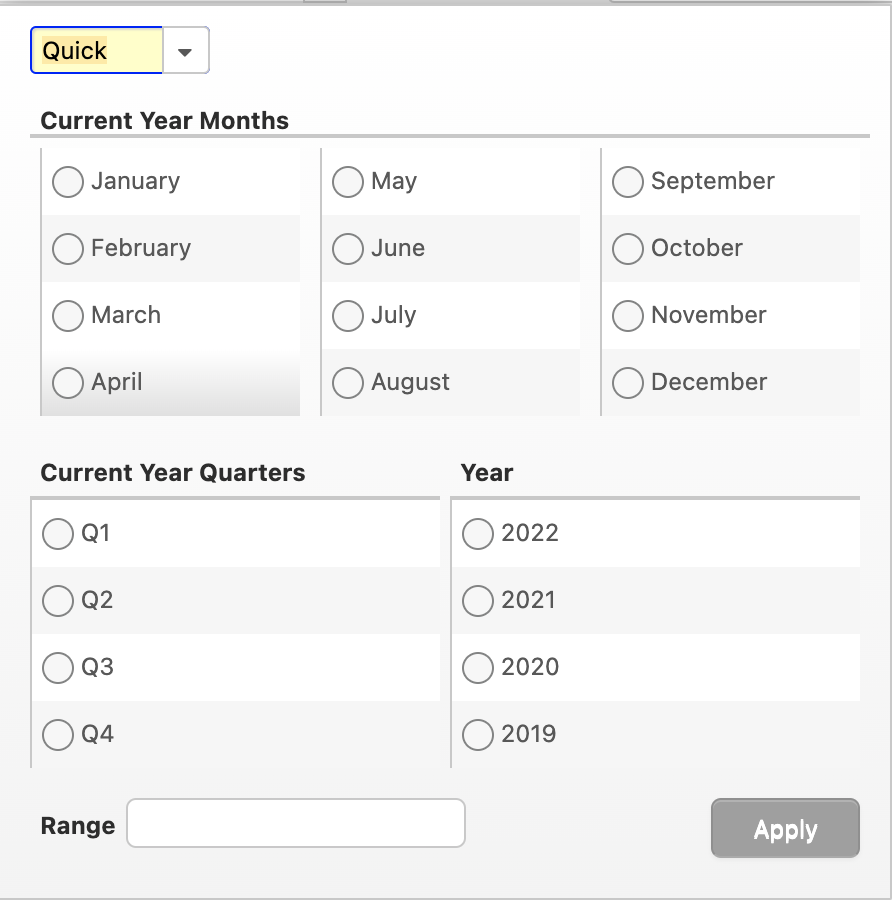
Task: Select the February radio button
Action: coord(68,248)
